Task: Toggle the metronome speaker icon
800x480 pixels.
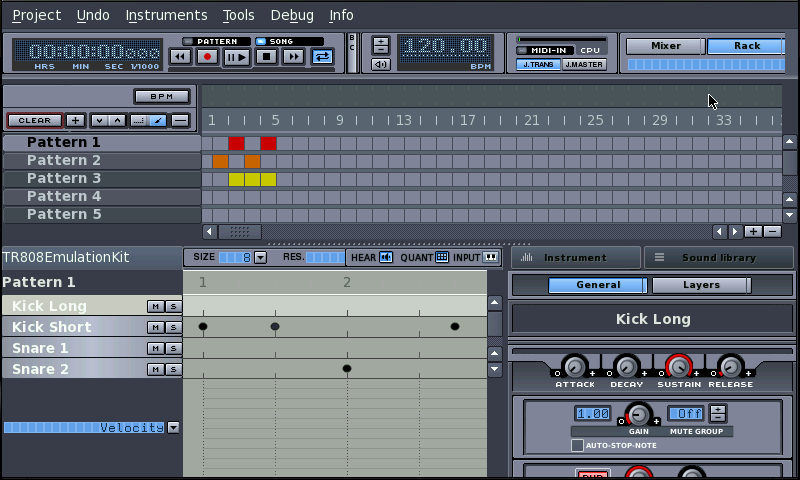Action: pyautogui.click(x=380, y=65)
